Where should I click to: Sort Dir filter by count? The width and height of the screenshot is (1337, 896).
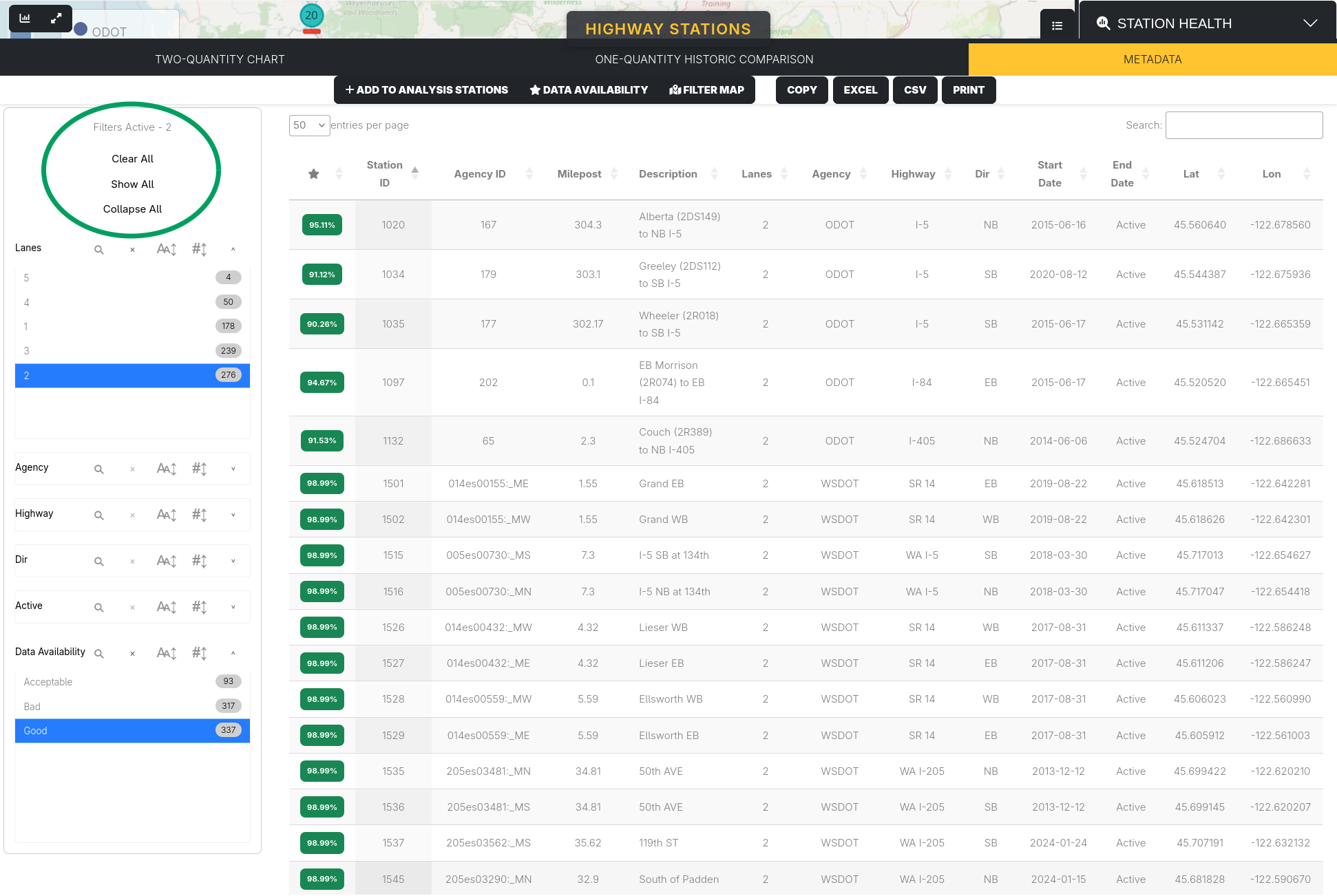click(200, 561)
